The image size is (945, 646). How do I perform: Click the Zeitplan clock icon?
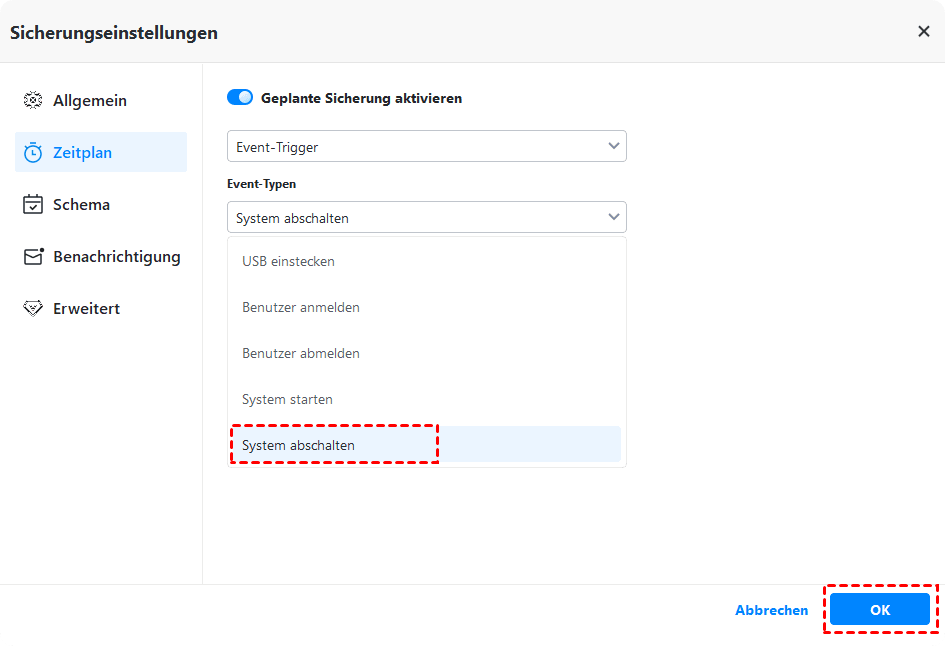(x=33, y=153)
